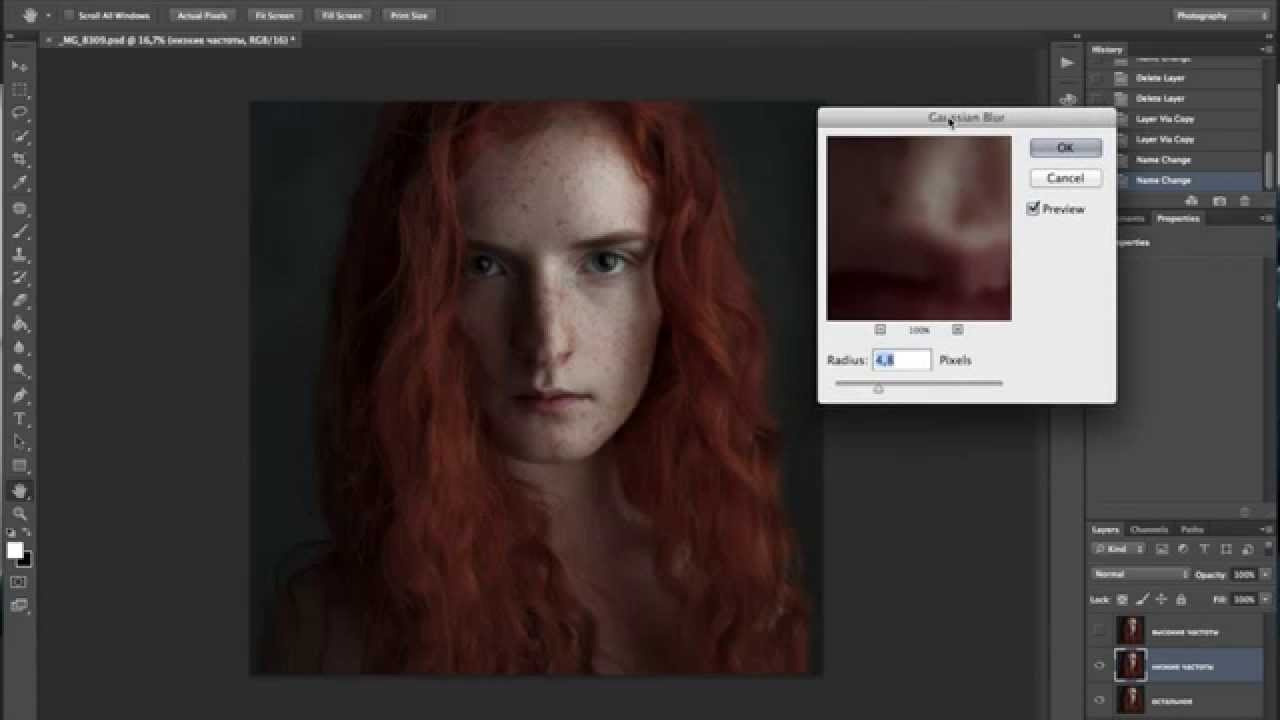Open the Opacity percentage dropdown
Image resolution: width=1280 pixels, height=720 pixels.
(x=1264, y=574)
